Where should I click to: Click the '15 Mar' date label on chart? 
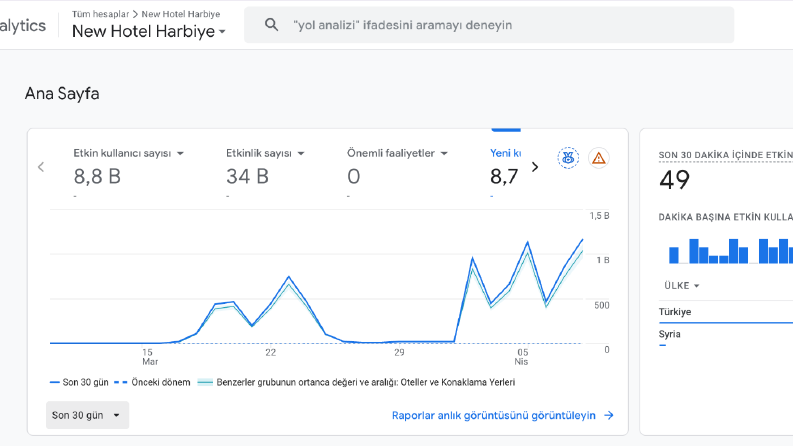point(149,357)
